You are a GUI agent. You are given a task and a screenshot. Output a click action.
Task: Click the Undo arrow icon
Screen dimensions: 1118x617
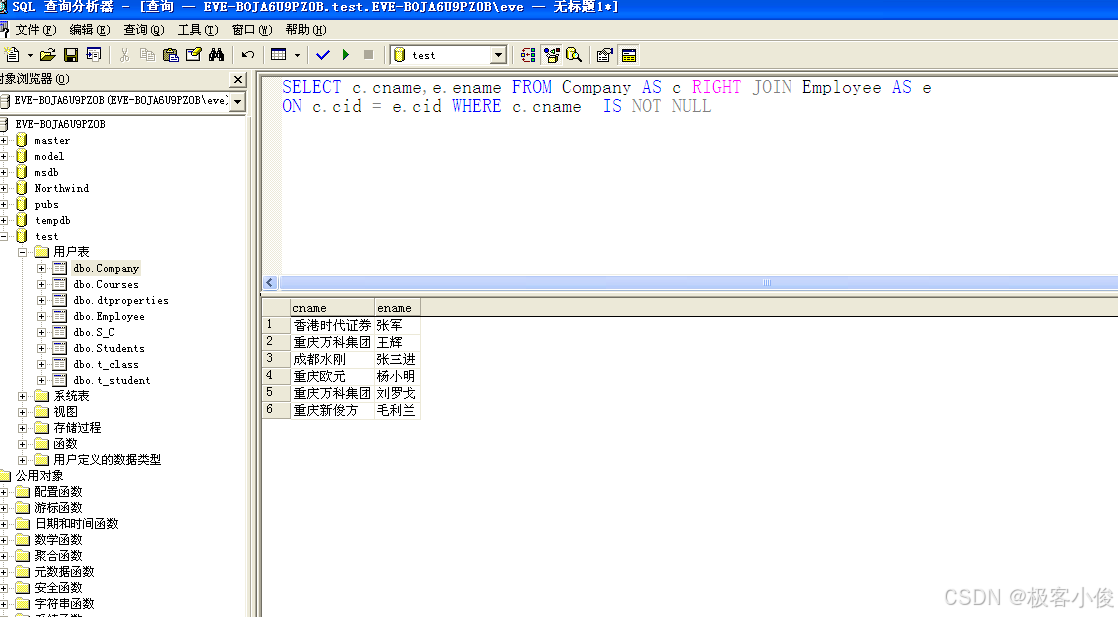247,55
